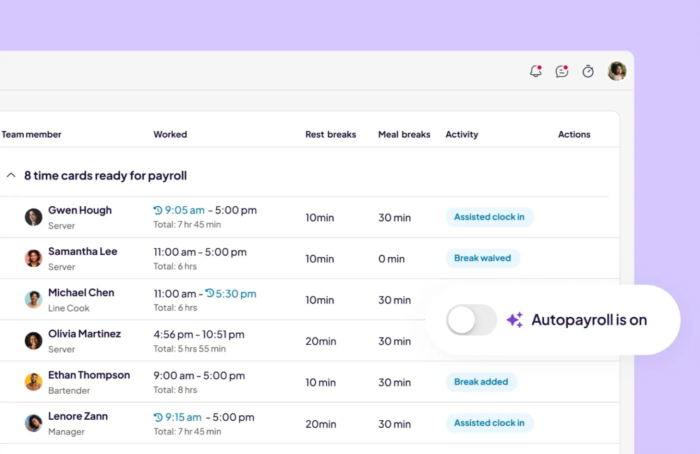The height and width of the screenshot is (454, 700).
Task: Click the edited 9:05 am clock-in time
Action: [184, 210]
